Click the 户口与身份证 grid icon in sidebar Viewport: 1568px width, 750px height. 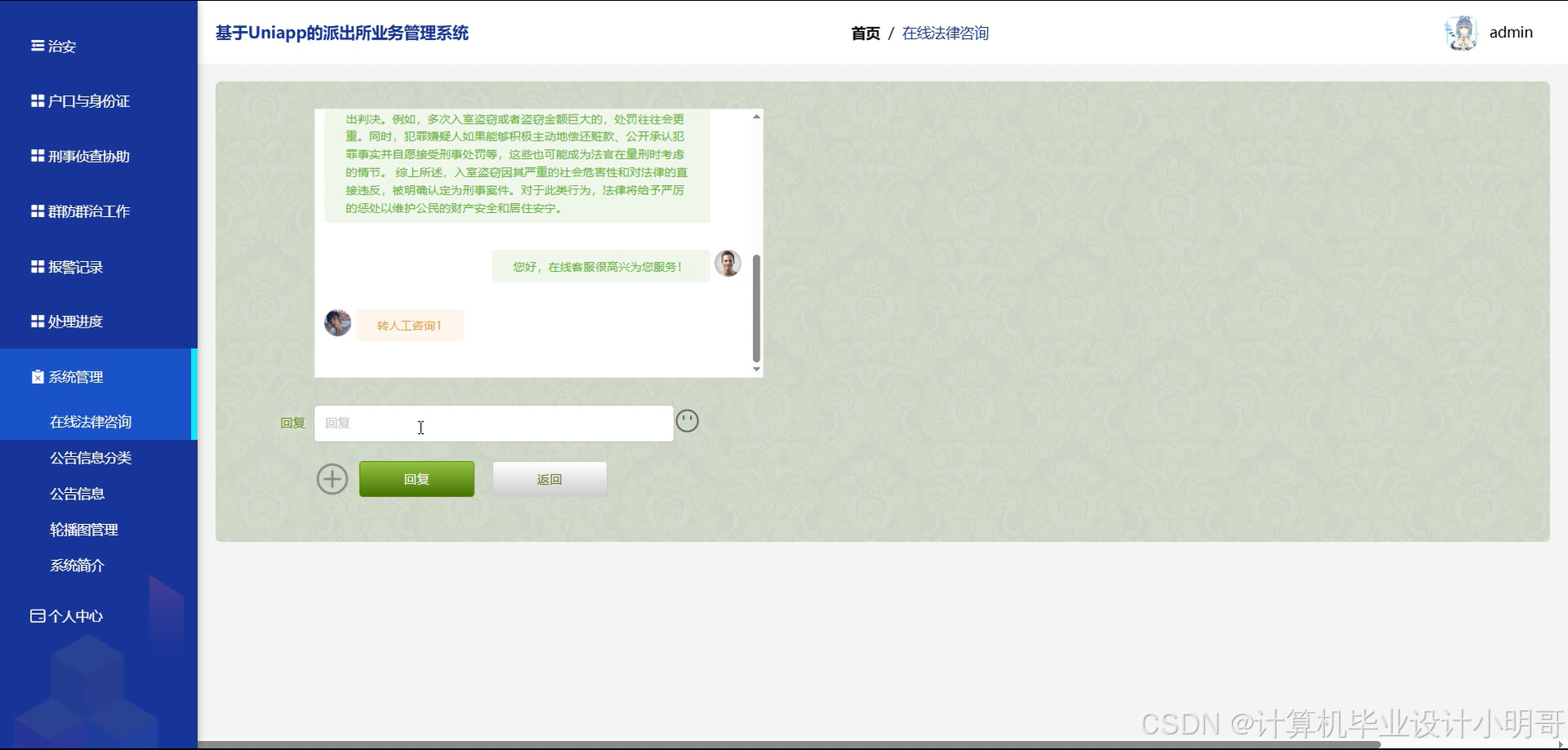point(36,101)
